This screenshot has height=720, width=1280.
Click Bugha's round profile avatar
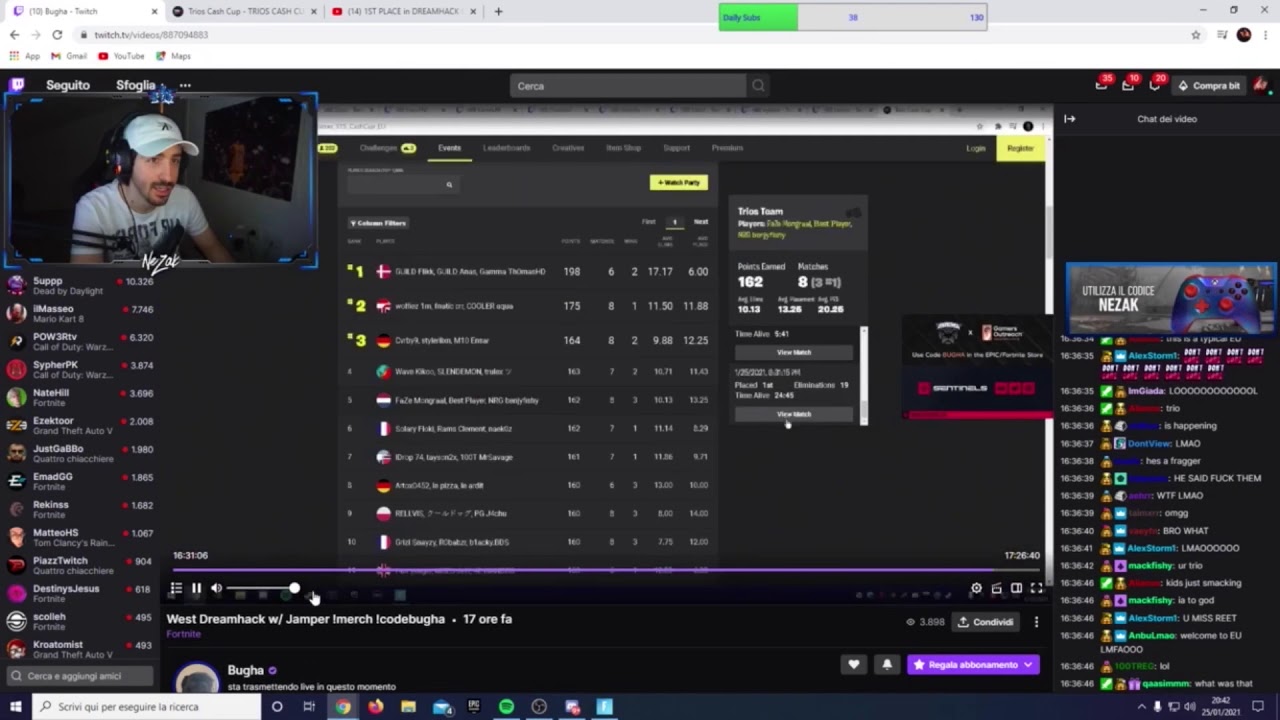[197, 679]
